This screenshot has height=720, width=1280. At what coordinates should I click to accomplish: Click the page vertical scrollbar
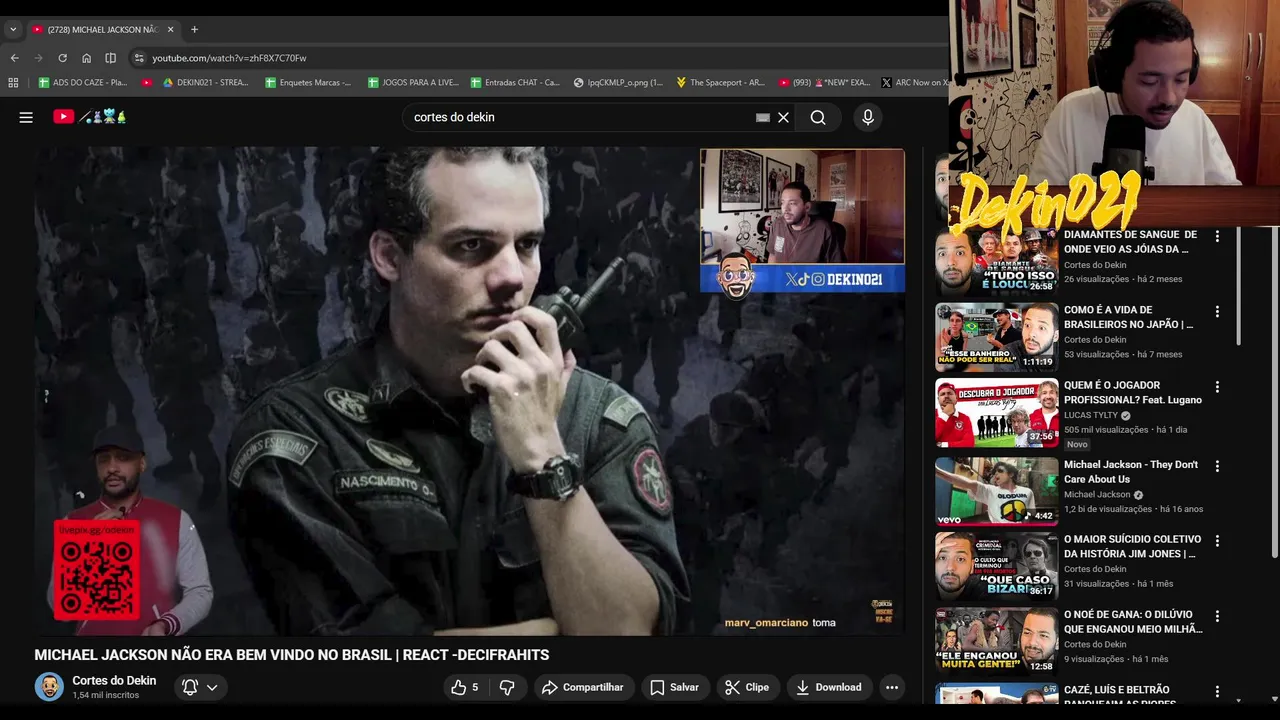1273,392
